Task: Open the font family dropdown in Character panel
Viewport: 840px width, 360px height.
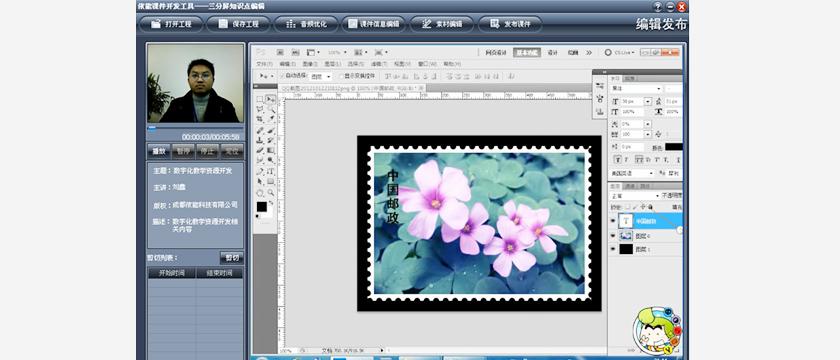Action: tap(636, 88)
